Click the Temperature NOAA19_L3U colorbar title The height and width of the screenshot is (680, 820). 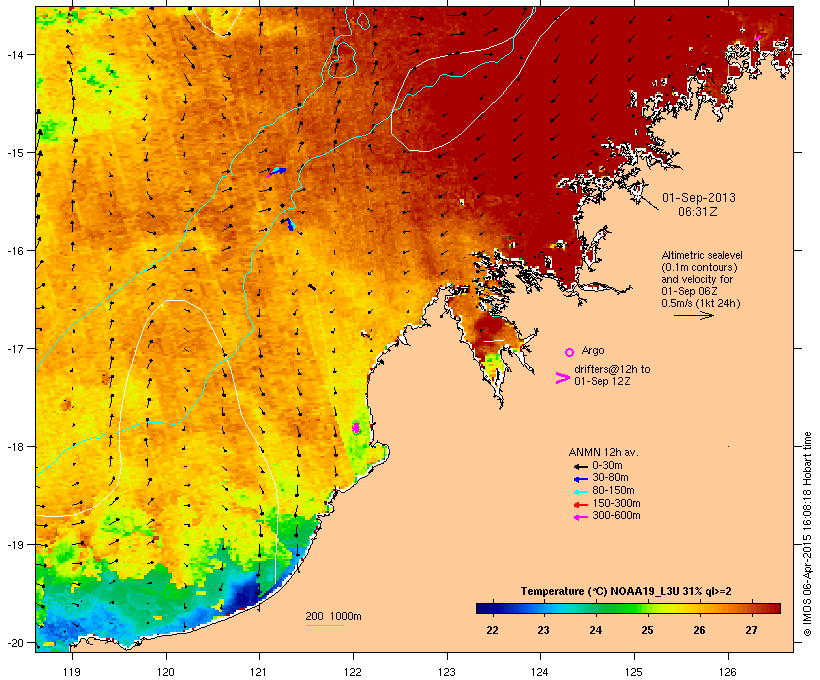click(x=626, y=592)
